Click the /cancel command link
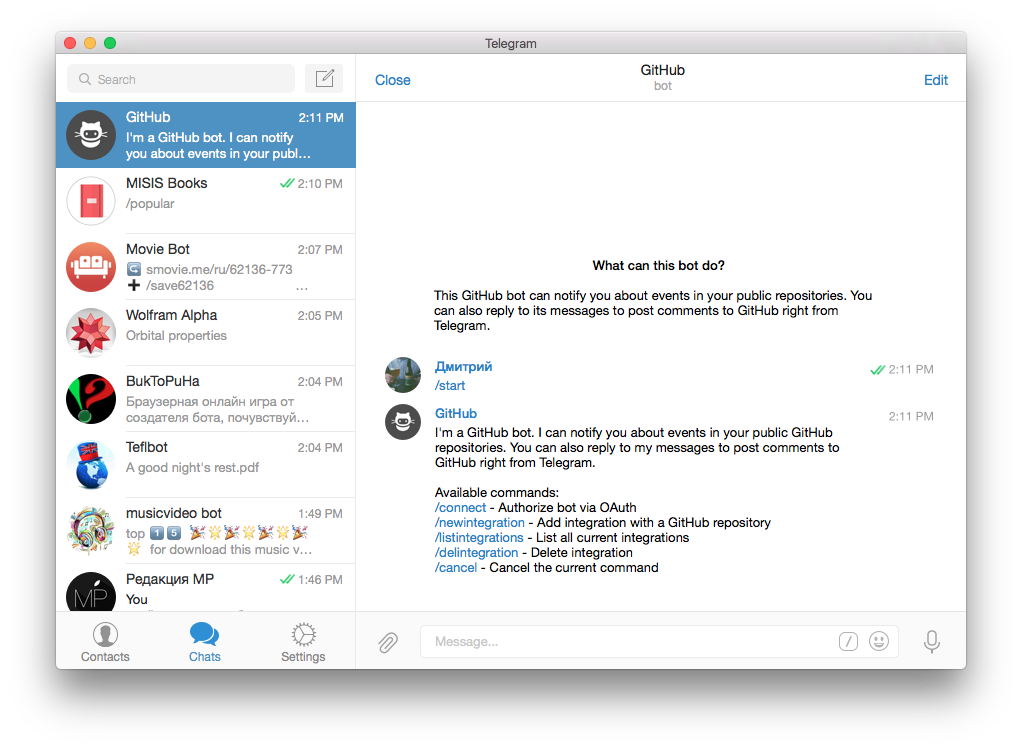Image resolution: width=1022 pixels, height=749 pixels. (456, 567)
